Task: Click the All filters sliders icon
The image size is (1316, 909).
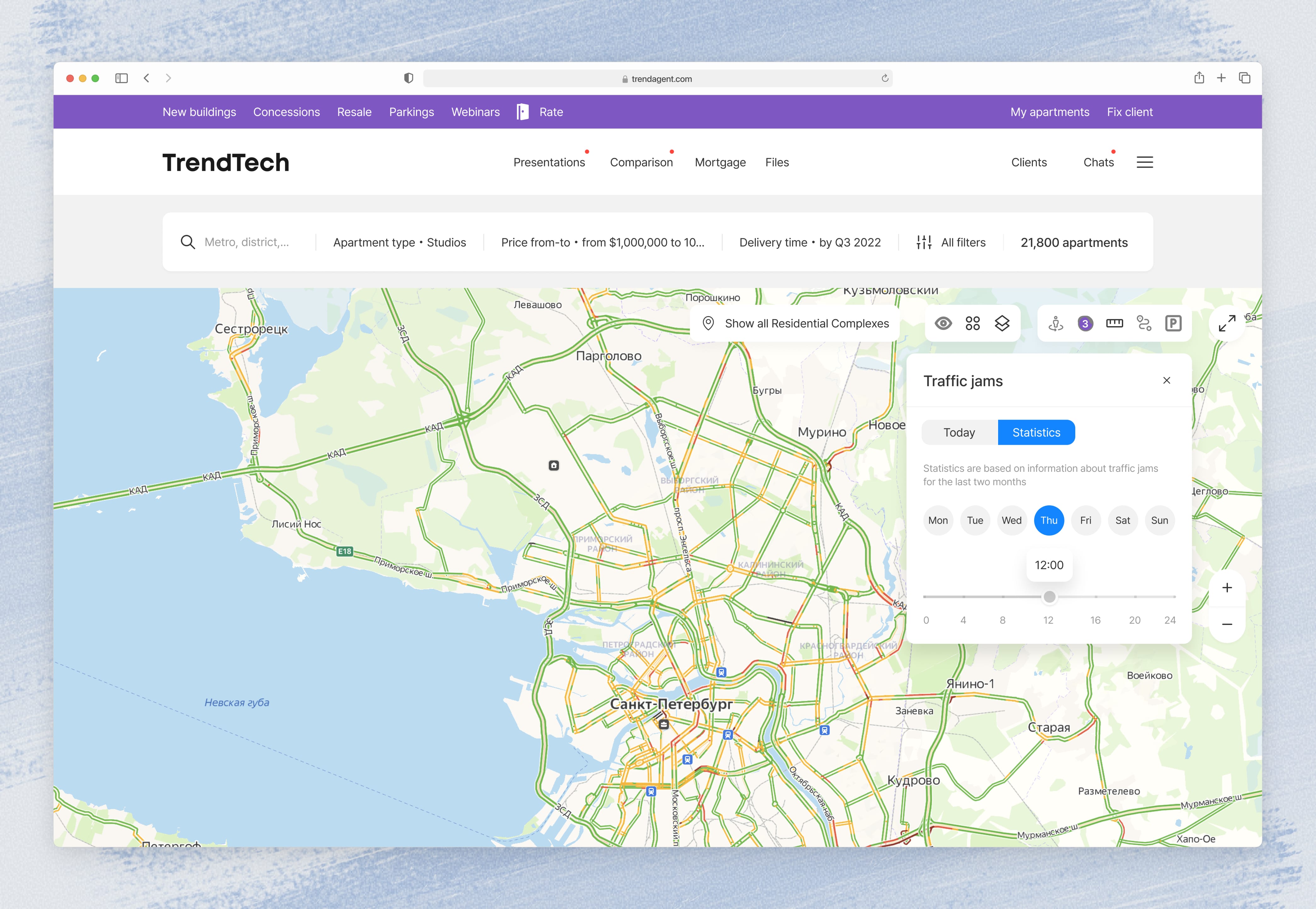Action: [924, 242]
